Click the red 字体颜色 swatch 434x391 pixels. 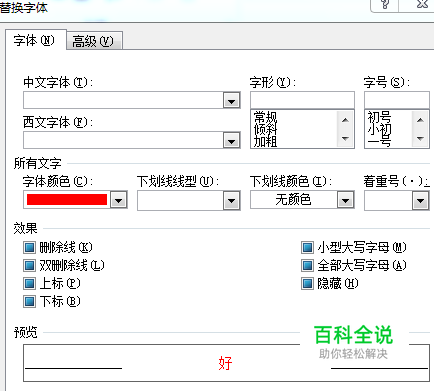67,200
